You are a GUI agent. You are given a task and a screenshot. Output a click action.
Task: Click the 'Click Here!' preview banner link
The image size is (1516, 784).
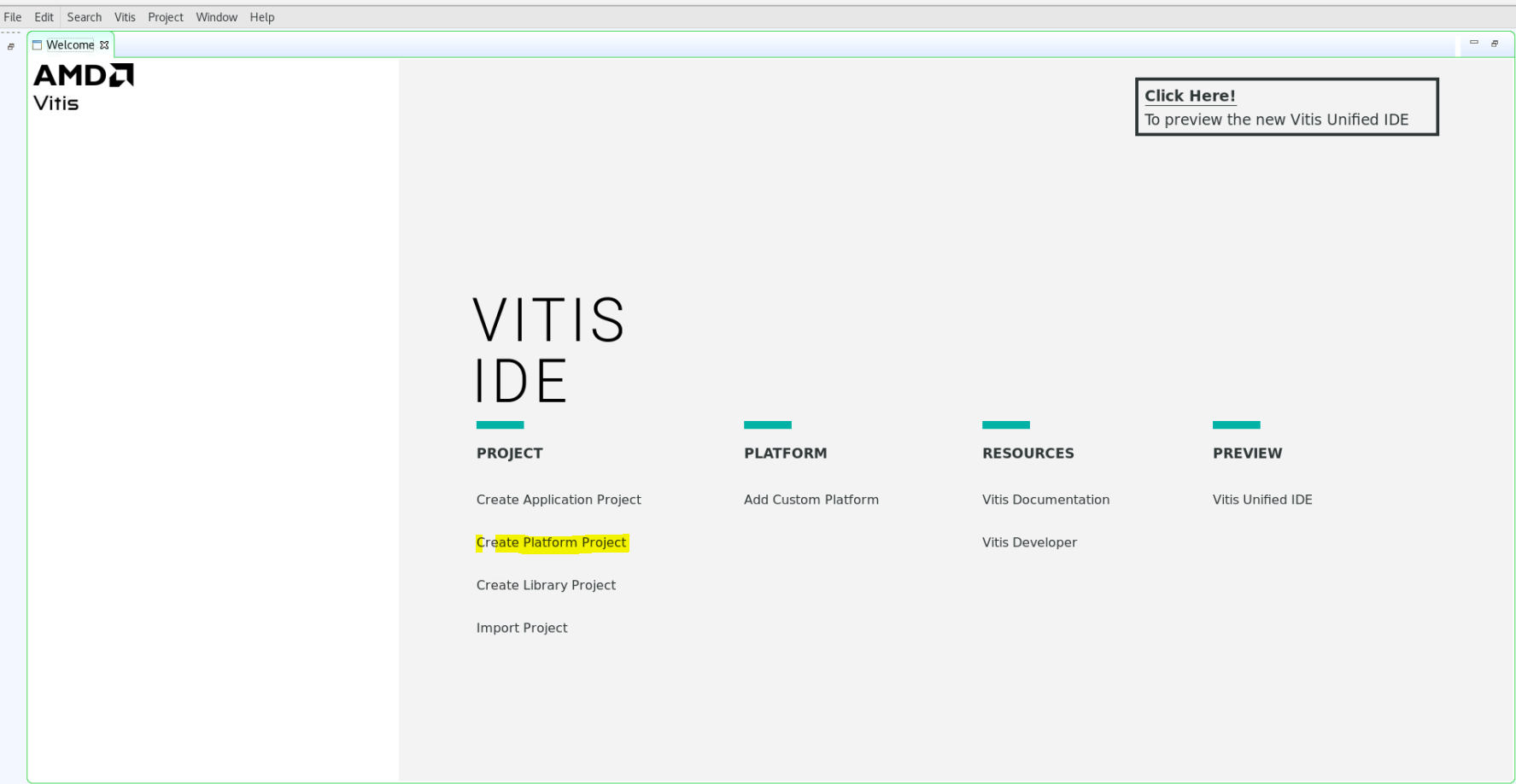point(1190,97)
